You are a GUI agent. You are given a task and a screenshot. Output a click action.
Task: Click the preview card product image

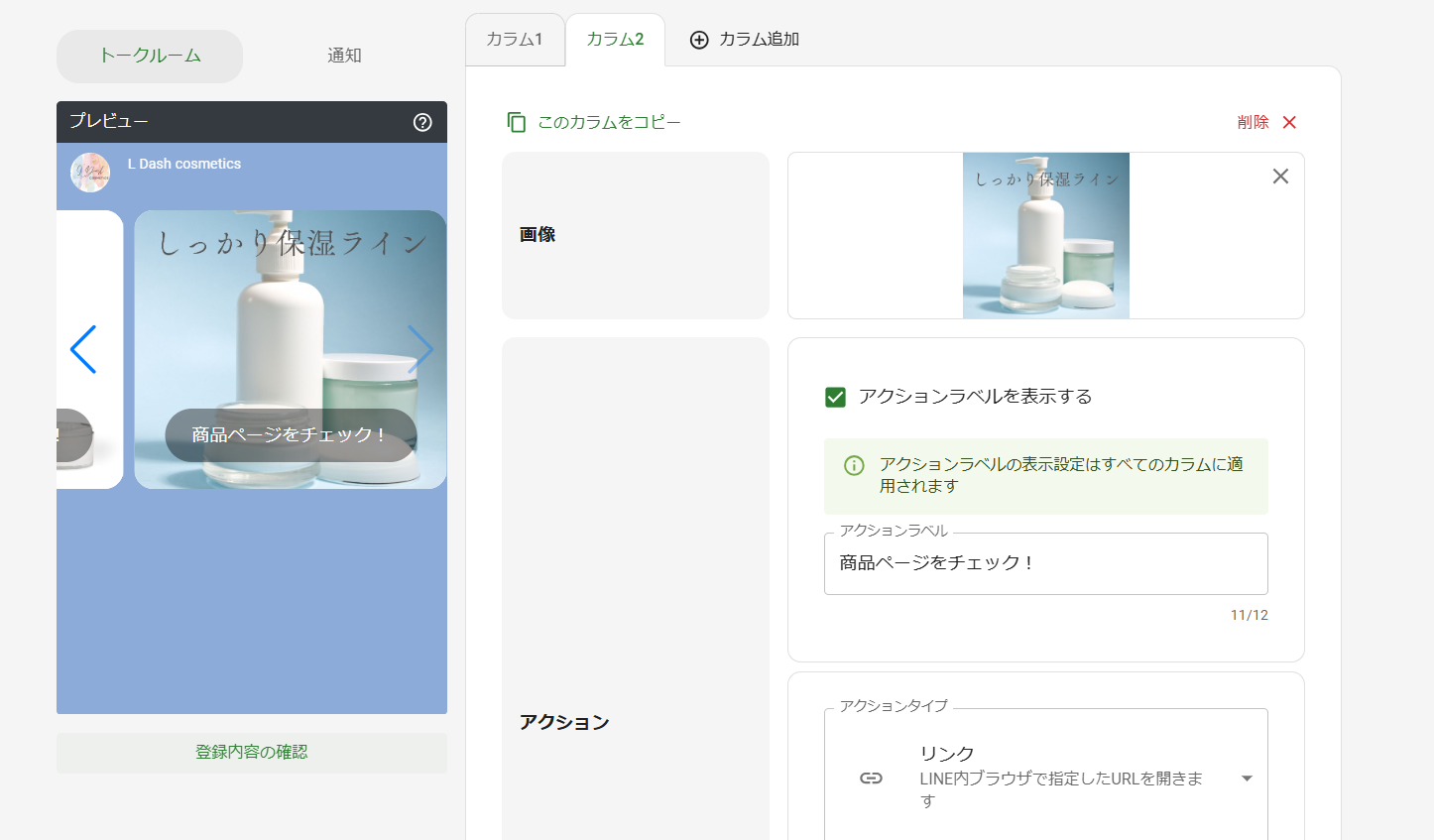point(291,349)
